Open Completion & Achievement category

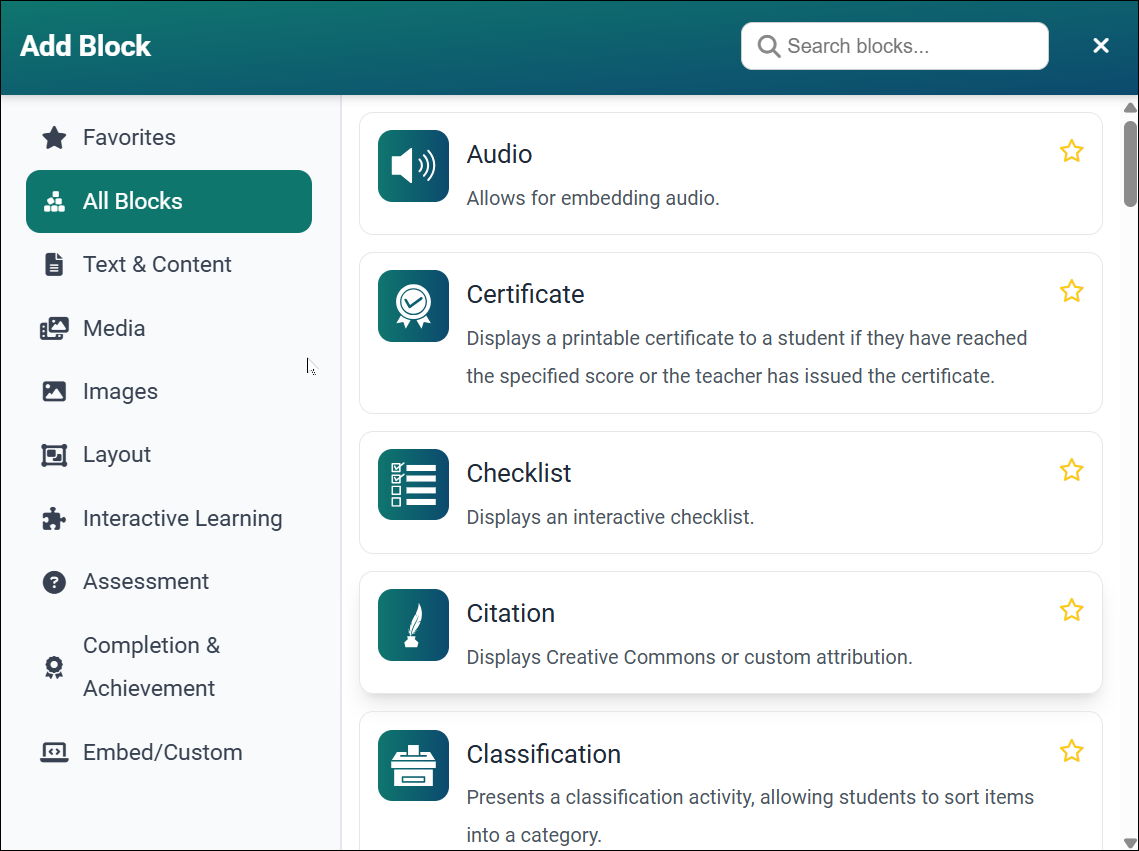click(x=169, y=667)
